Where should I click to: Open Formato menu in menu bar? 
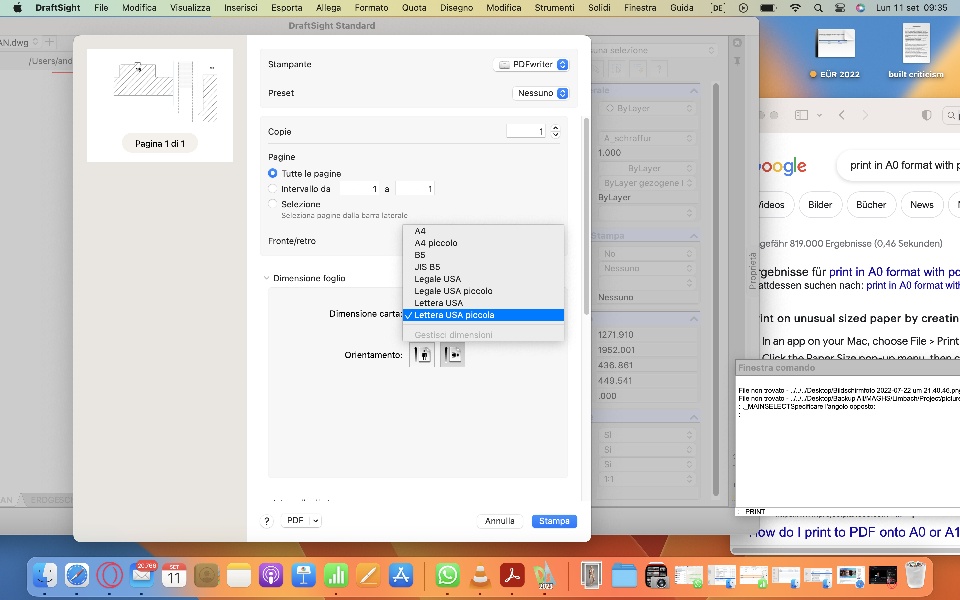[x=371, y=8]
